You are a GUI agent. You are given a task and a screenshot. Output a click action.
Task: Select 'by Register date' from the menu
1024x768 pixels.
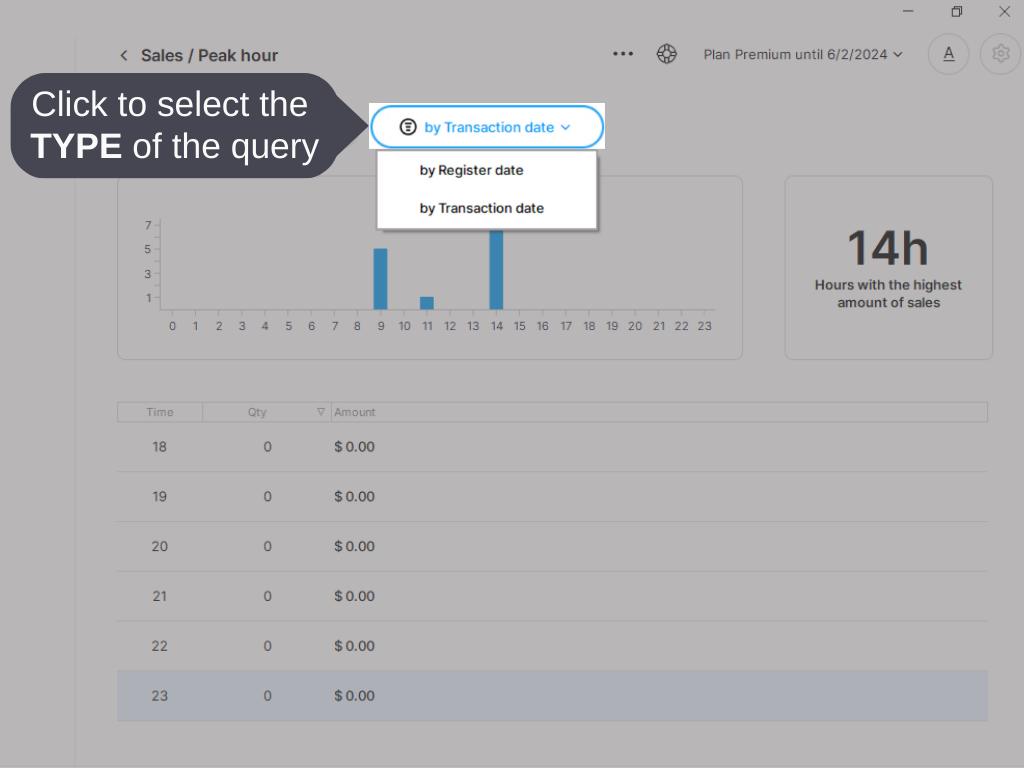(x=470, y=170)
